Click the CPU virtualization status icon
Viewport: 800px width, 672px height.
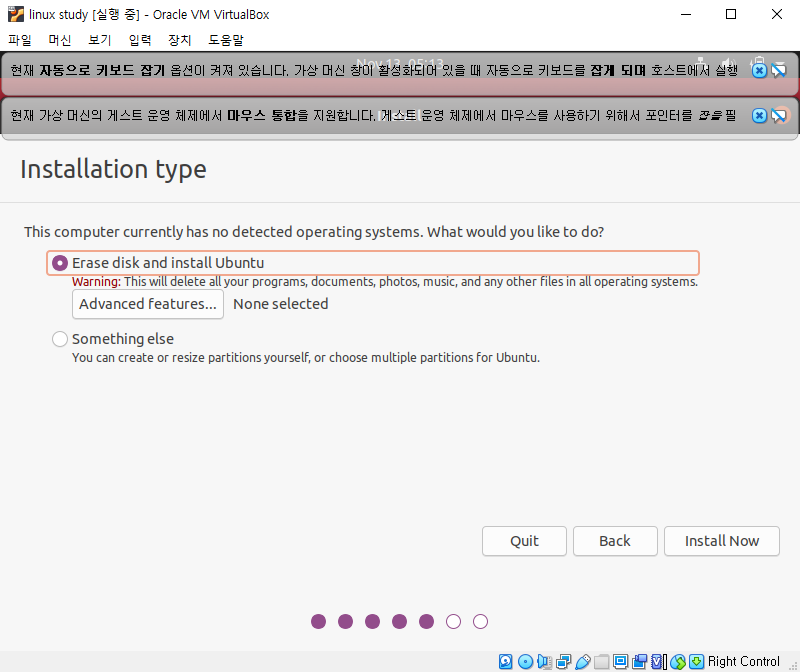click(x=659, y=662)
